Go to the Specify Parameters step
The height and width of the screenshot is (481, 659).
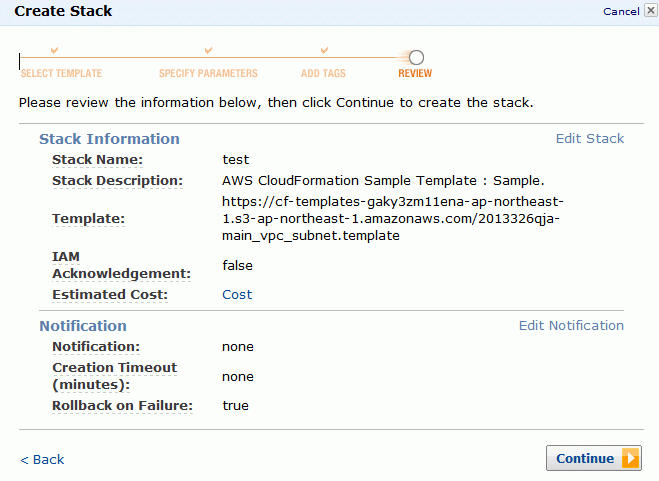208,73
